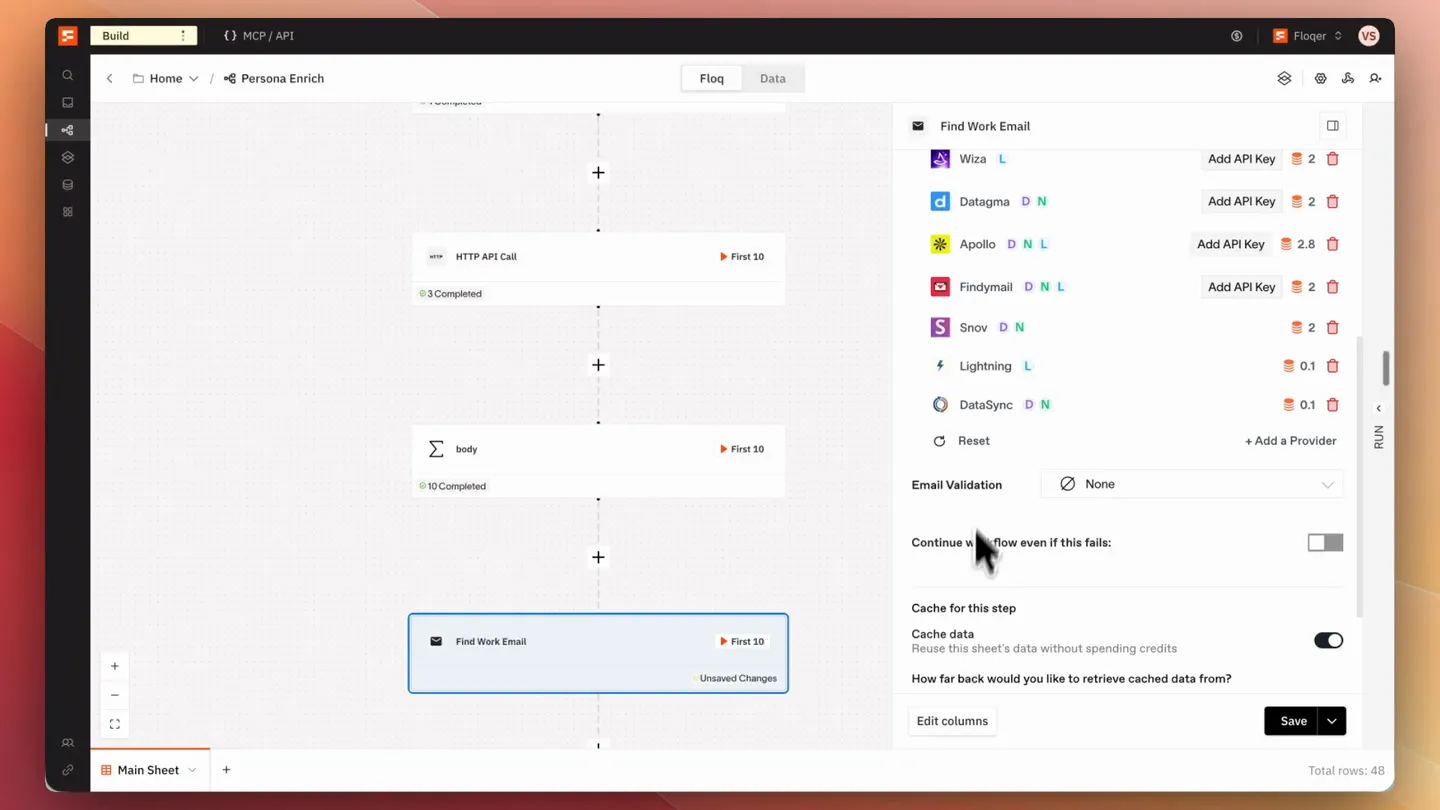Remove the Snov provider via its trash icon
Image resolution: width=1440 pixels, height=810 pixels.
[x=1332, y=327]
